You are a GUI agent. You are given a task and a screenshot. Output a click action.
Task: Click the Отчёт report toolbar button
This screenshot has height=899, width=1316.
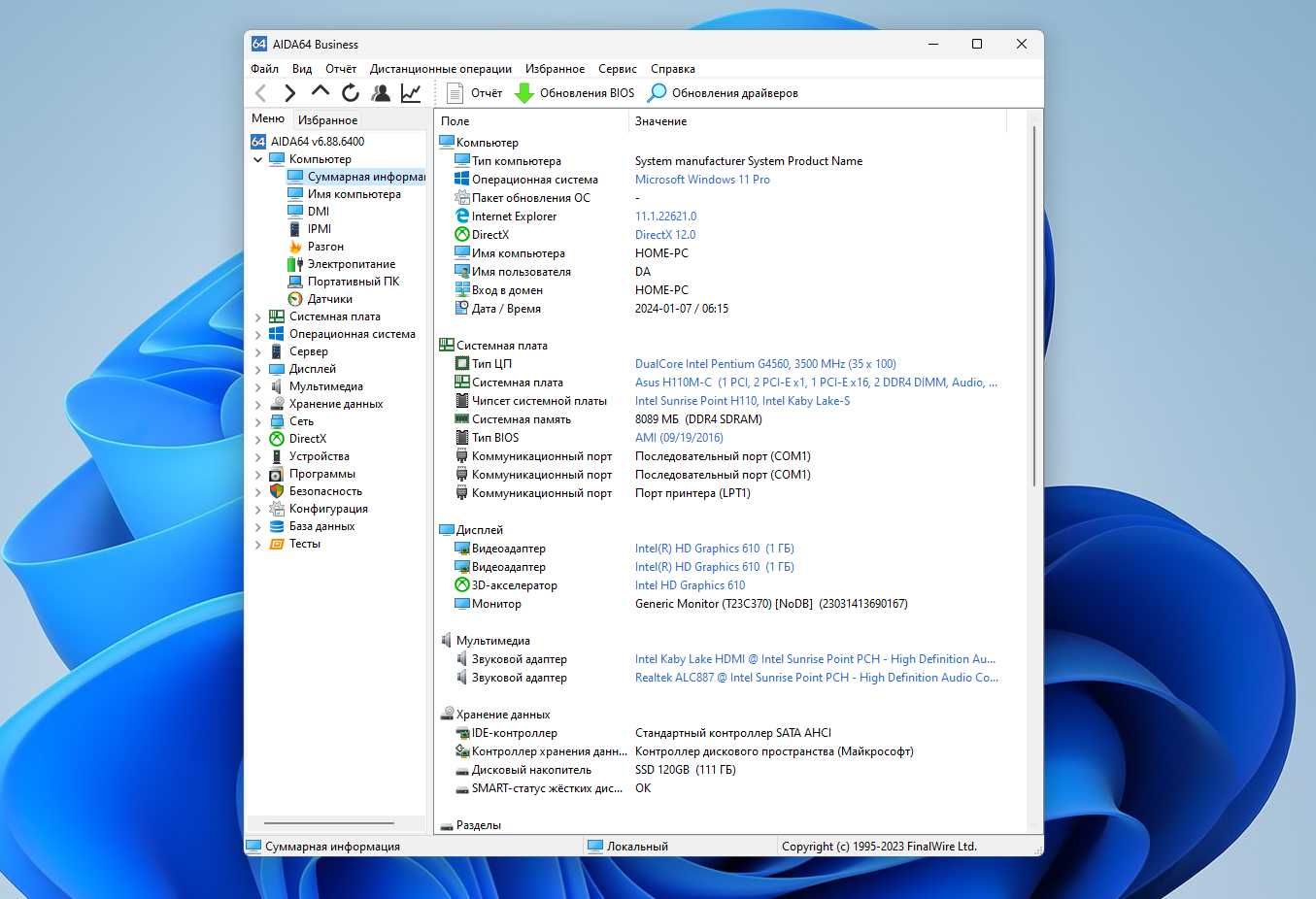pos(475,93)
